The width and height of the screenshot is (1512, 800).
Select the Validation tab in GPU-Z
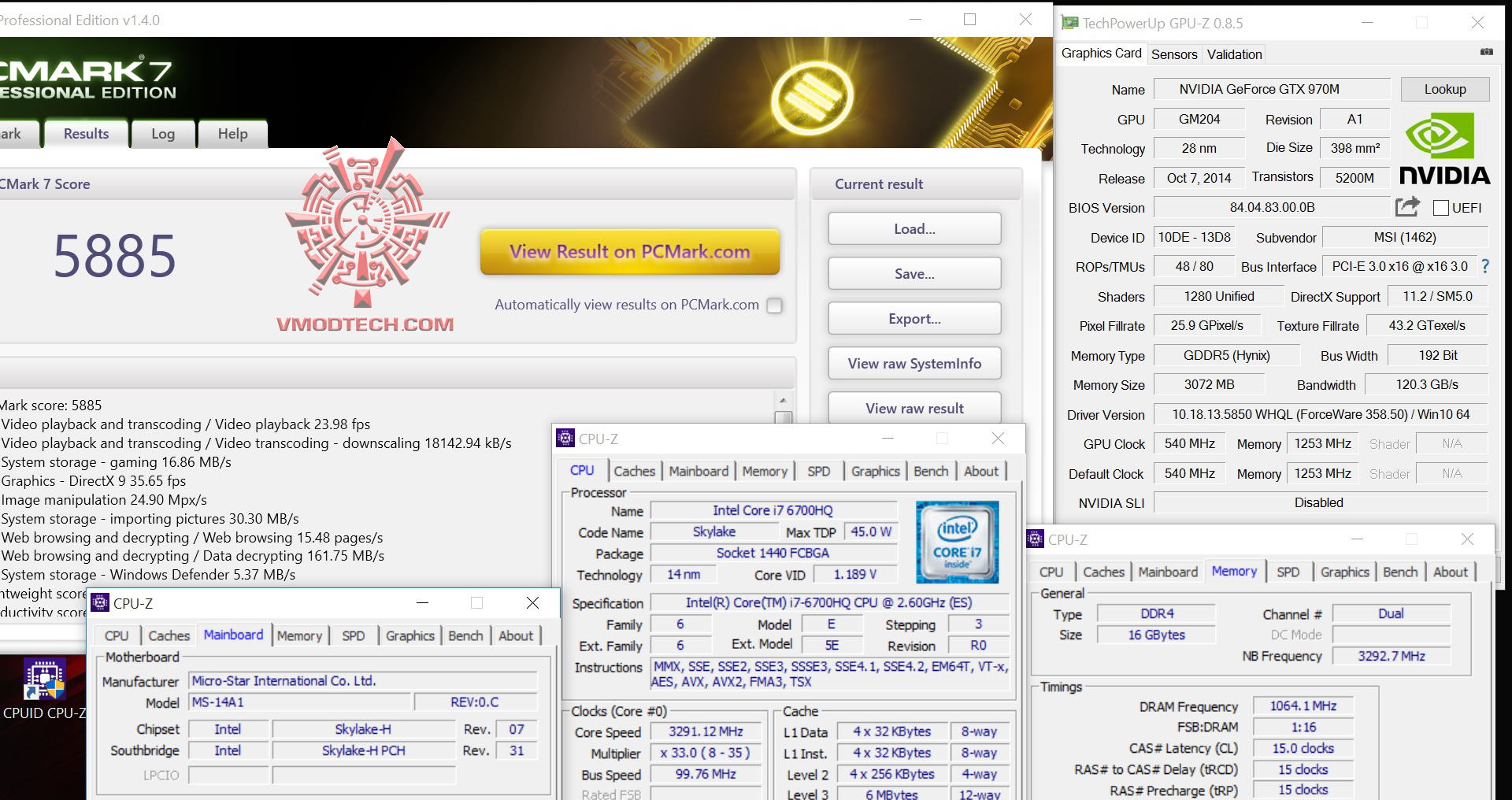coord(1234,54)
